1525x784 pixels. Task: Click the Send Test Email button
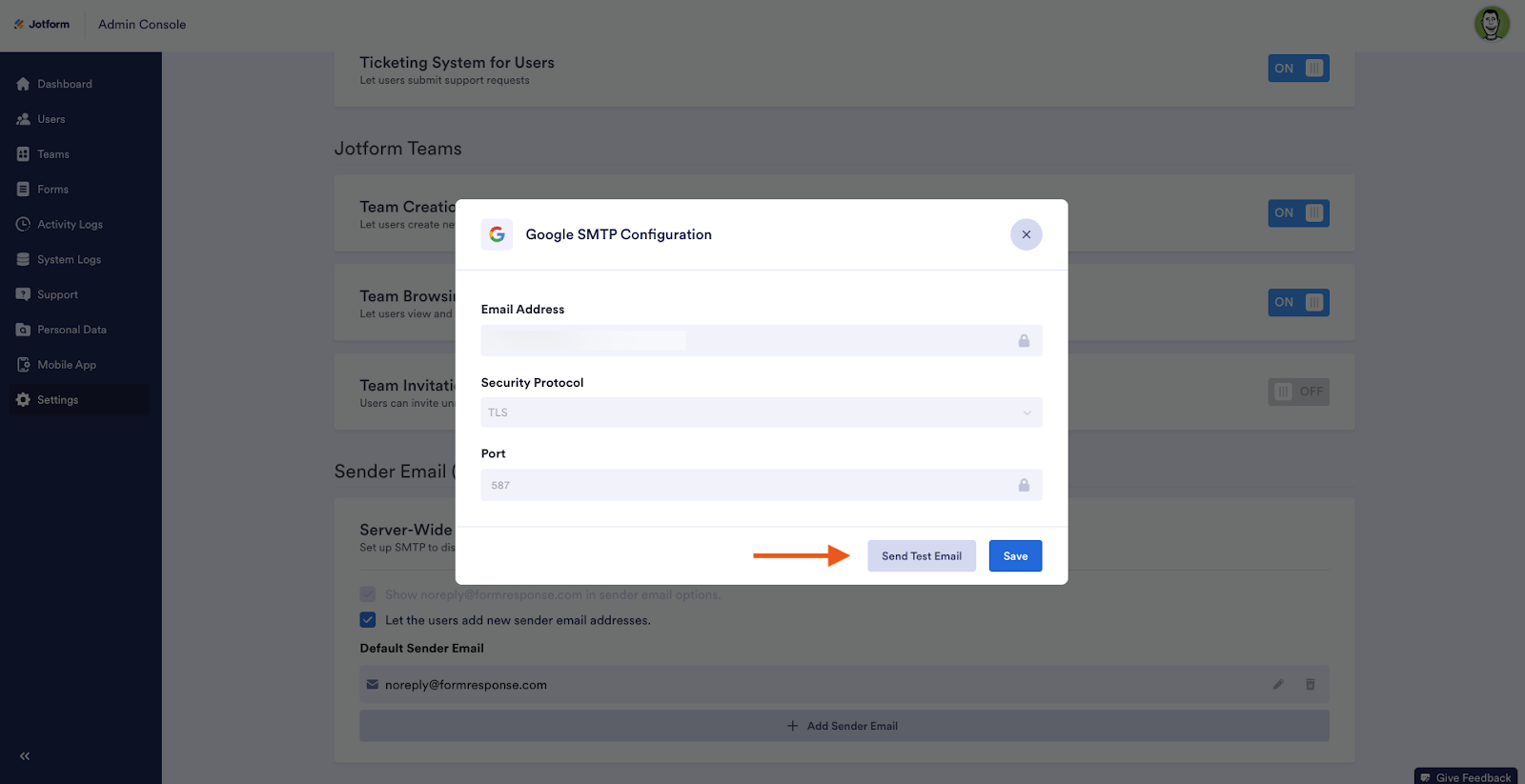(921, 556)
